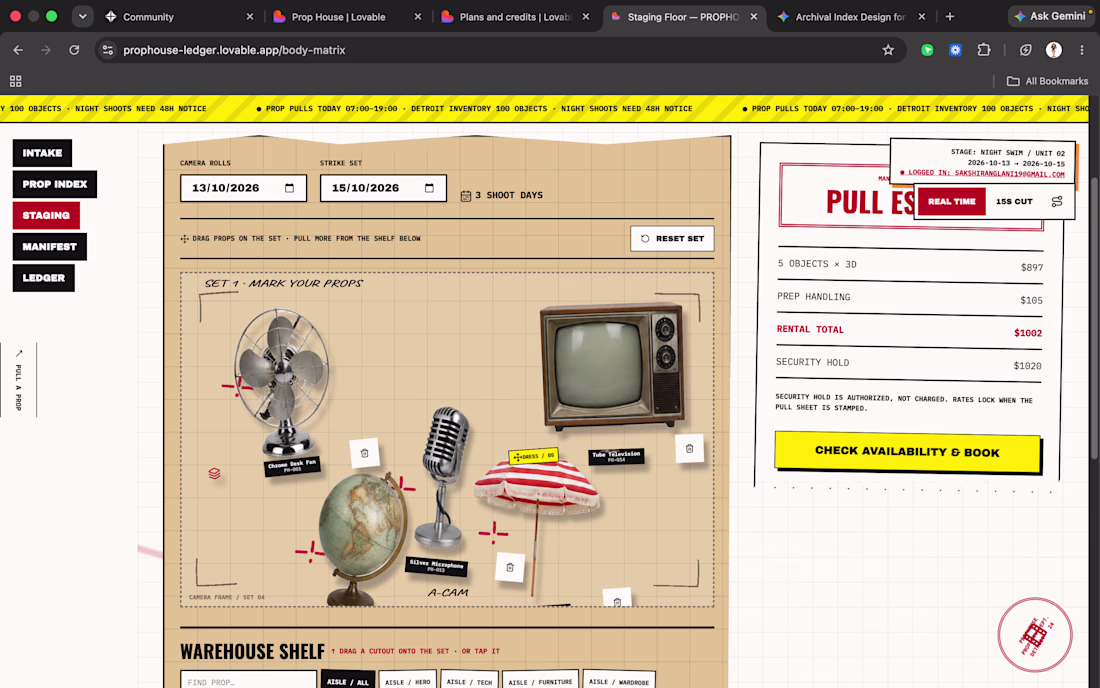Open the Strike Set date picker calendar
Viewport: 1100px width, 688px height.
pyautogui.click(x=429, y=188)
